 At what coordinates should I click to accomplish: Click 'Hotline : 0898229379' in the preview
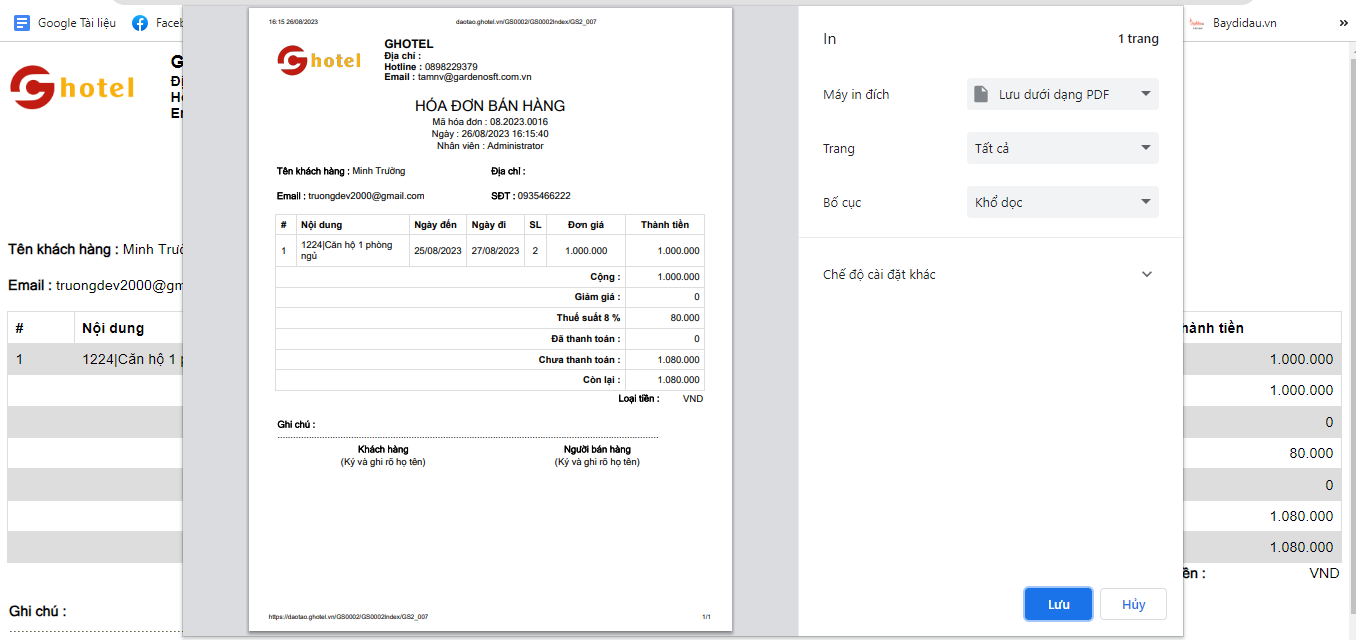(431, 67)
